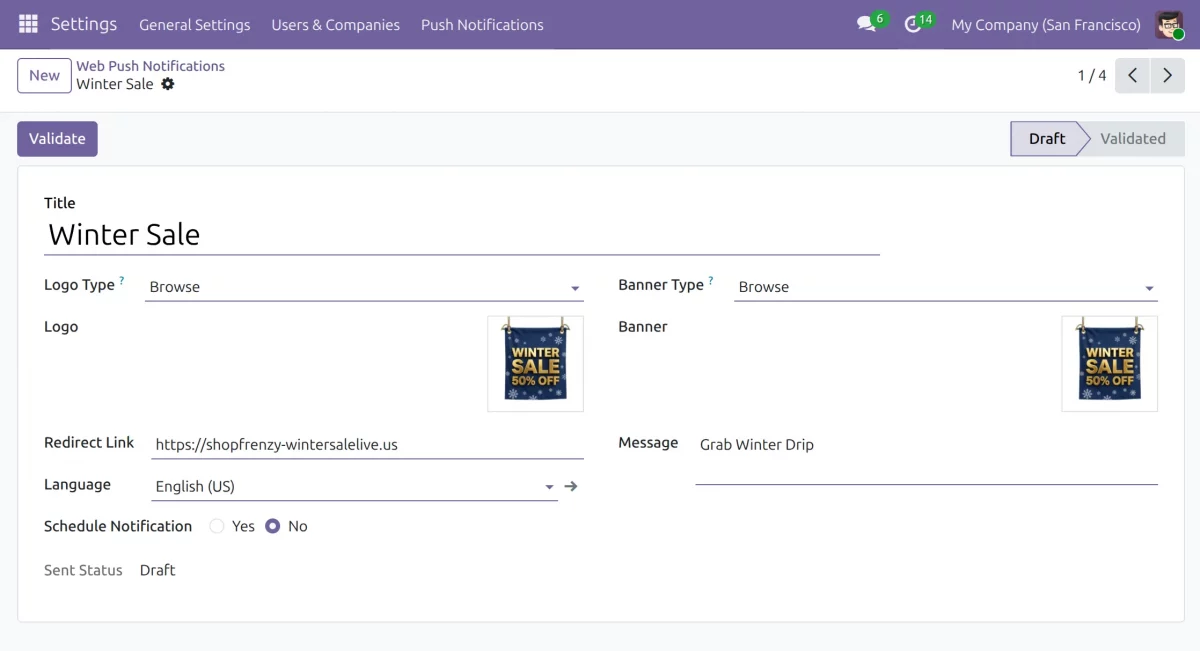Go to Web Push Notifications breadcrumb
This screenshot has height=651, width=1200.
coord(151,66)
